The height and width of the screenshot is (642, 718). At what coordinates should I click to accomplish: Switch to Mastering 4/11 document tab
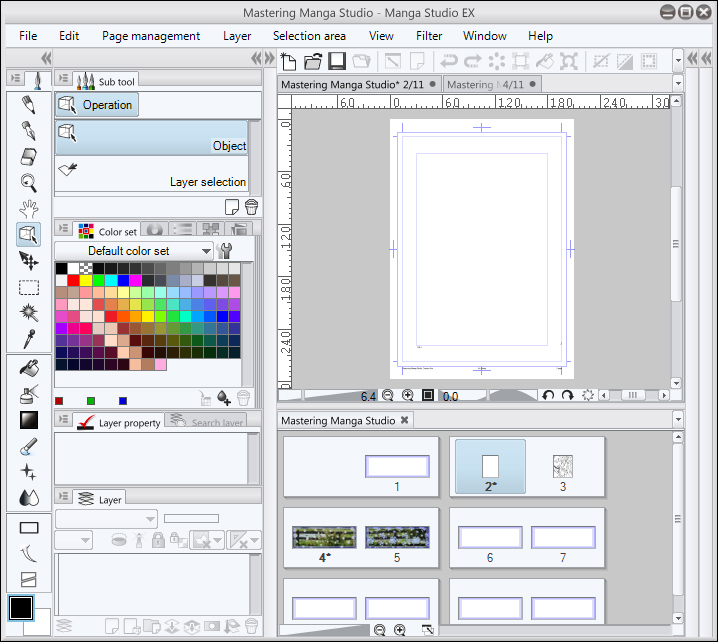coord(492,84)
